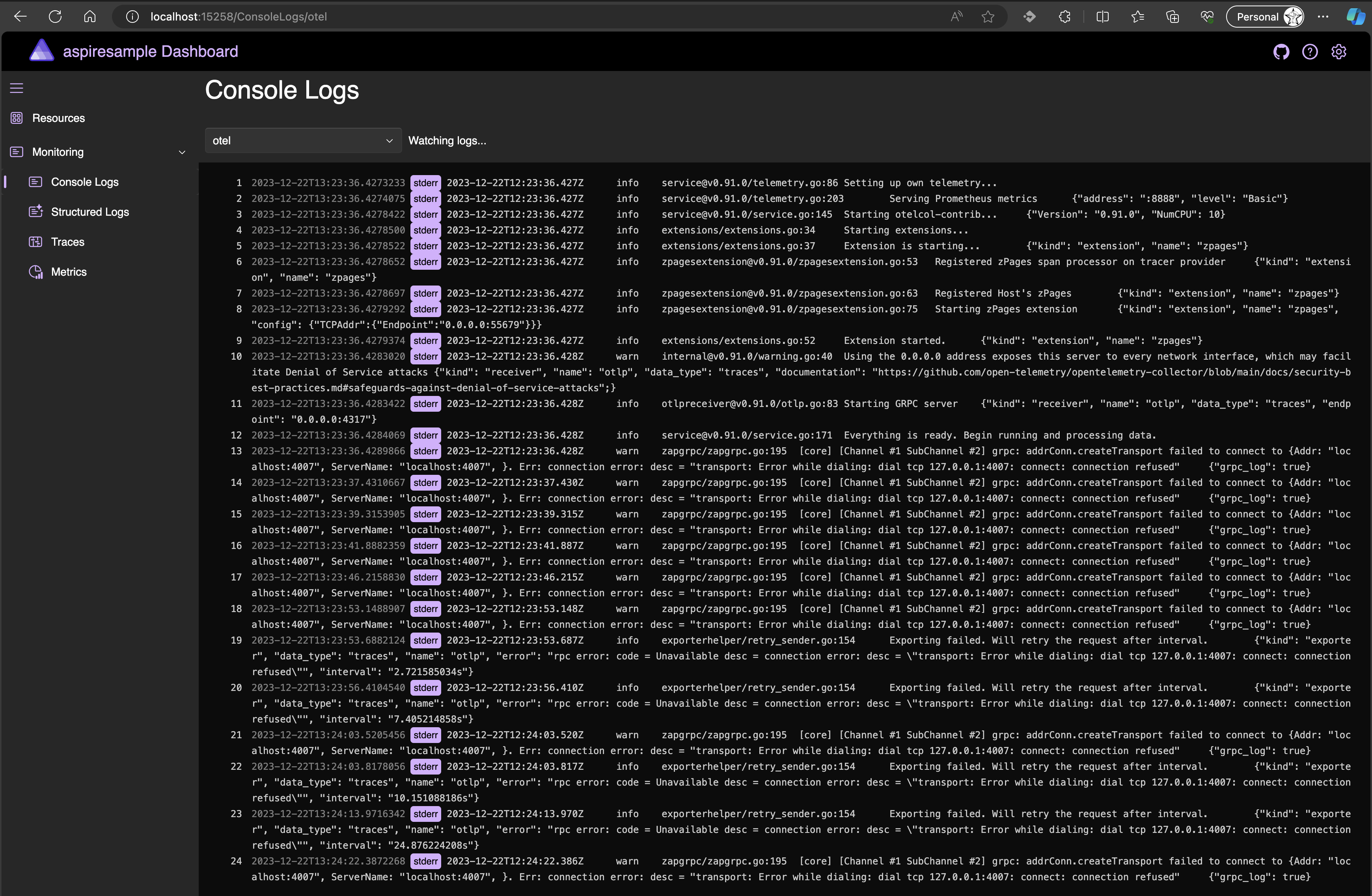Reload the browser page
Viewport: 1372px width, 896px height.
coord(55,17)
